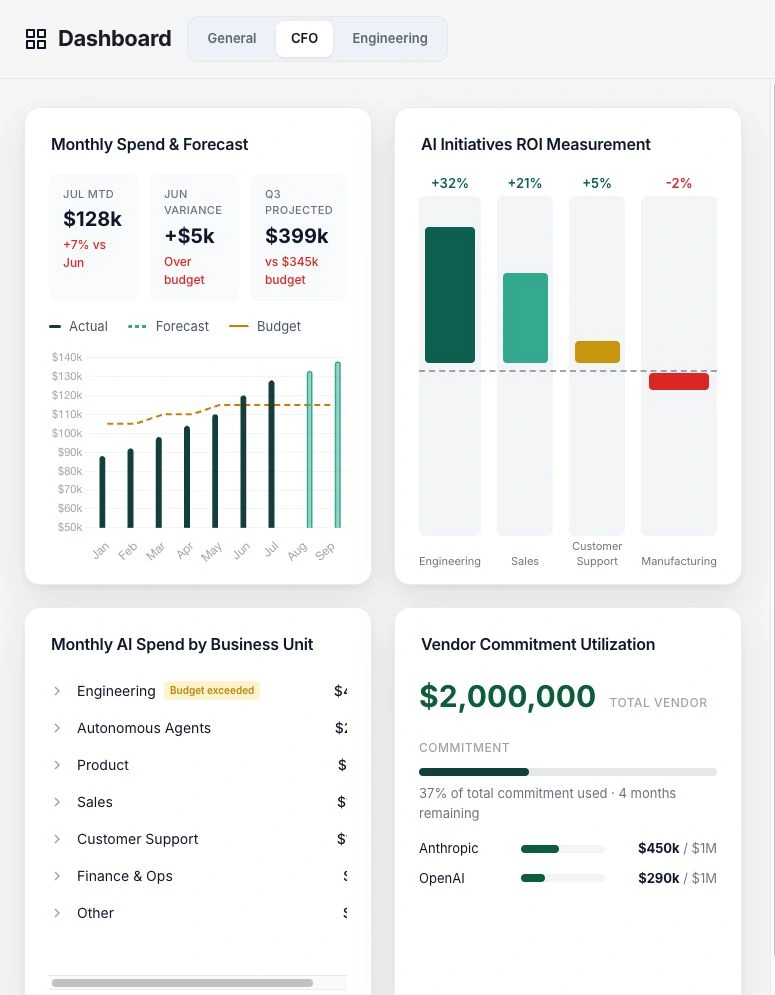Click the Manufacturing red ROI bar
775x995 pixels.
point(679,381)
